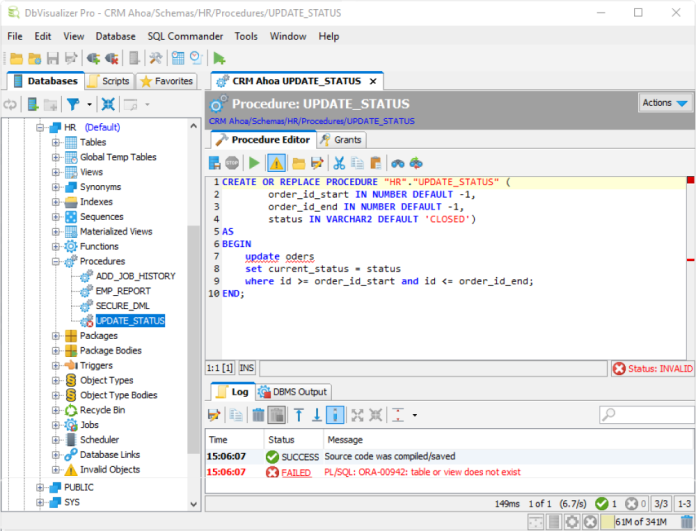Image resolution: width=696 pixels, height=531 pixels.
Task: Click the cut scissors icon in editor
Action: pyautogui.click(x=339, y=162)
